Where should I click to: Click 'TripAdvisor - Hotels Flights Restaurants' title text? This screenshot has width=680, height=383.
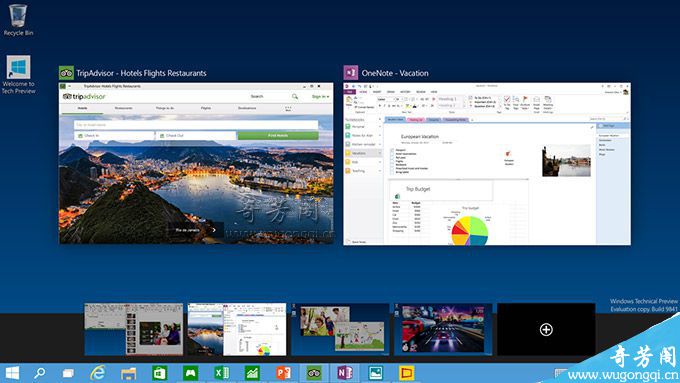(x=141, y=73)
